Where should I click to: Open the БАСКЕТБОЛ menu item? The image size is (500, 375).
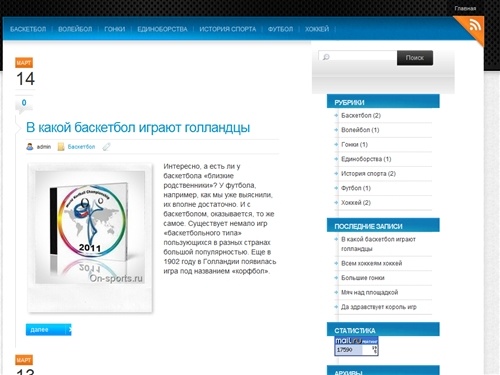[28, 29]
